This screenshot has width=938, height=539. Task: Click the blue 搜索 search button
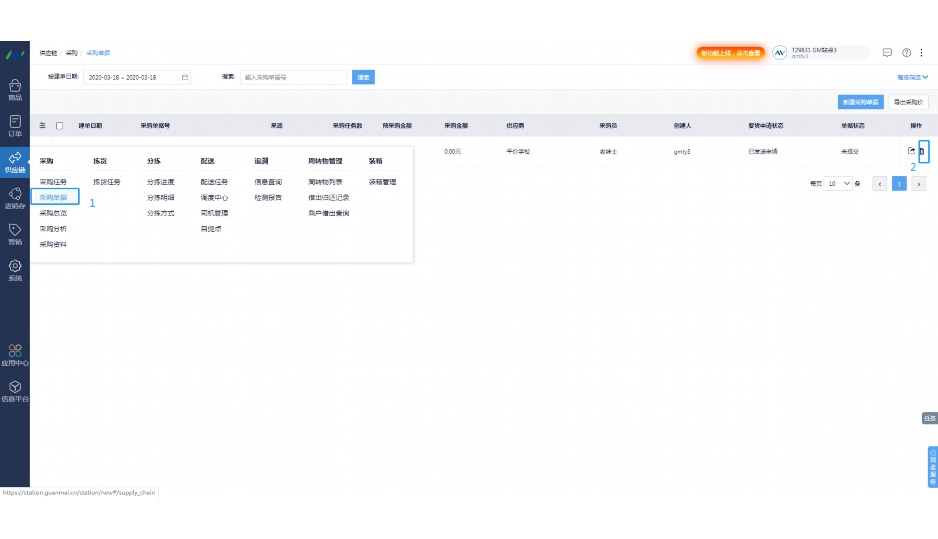pyautogui.click(x=364, y=77)
